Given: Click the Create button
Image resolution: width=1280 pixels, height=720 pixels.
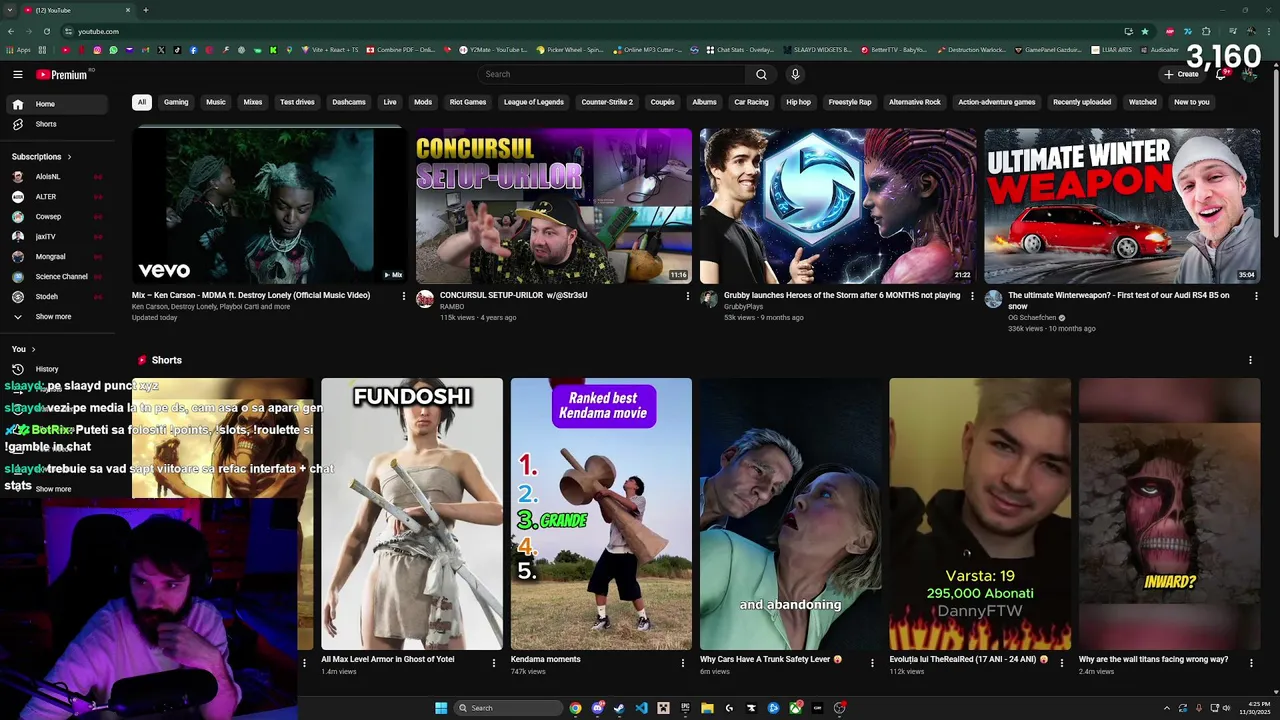Looking at the screenshot, I should coord(1181,74).
